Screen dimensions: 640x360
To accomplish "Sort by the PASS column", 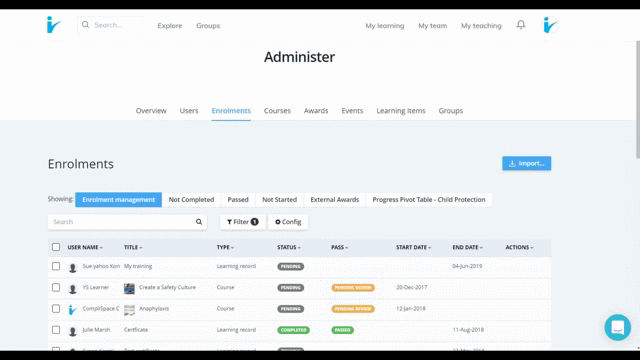I will click(x=340, y=247).
